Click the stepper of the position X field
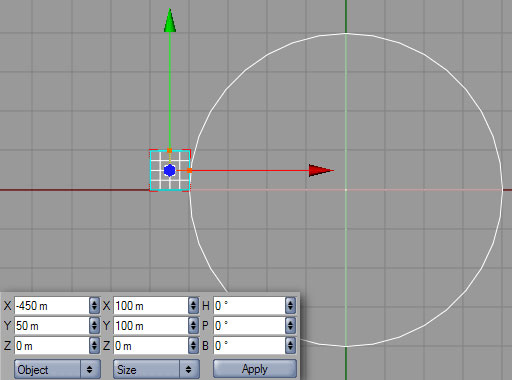The width and height of the screenshot is (512, 380). click(x=94, y=306)
